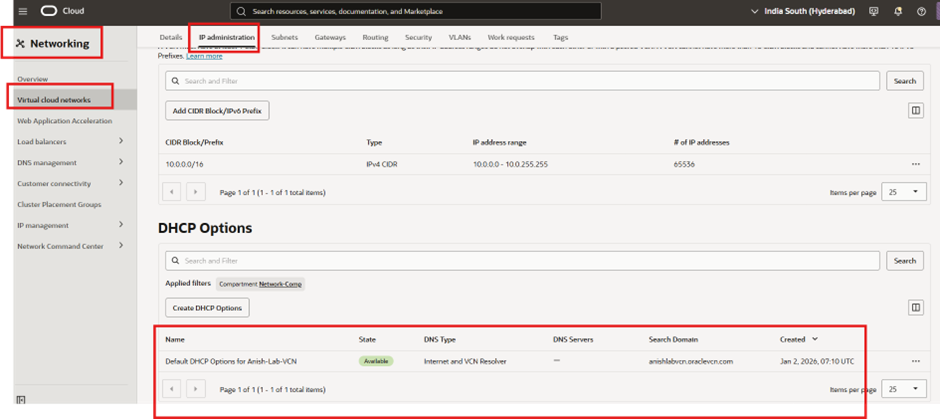Expand the DNS management sidebar section
The height and width of the screenshot is (419, 940).
(x=121, y=162)
